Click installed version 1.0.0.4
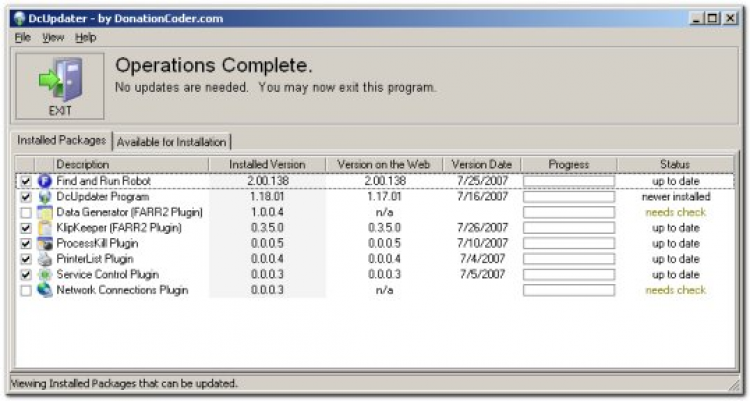 [267, 212]
